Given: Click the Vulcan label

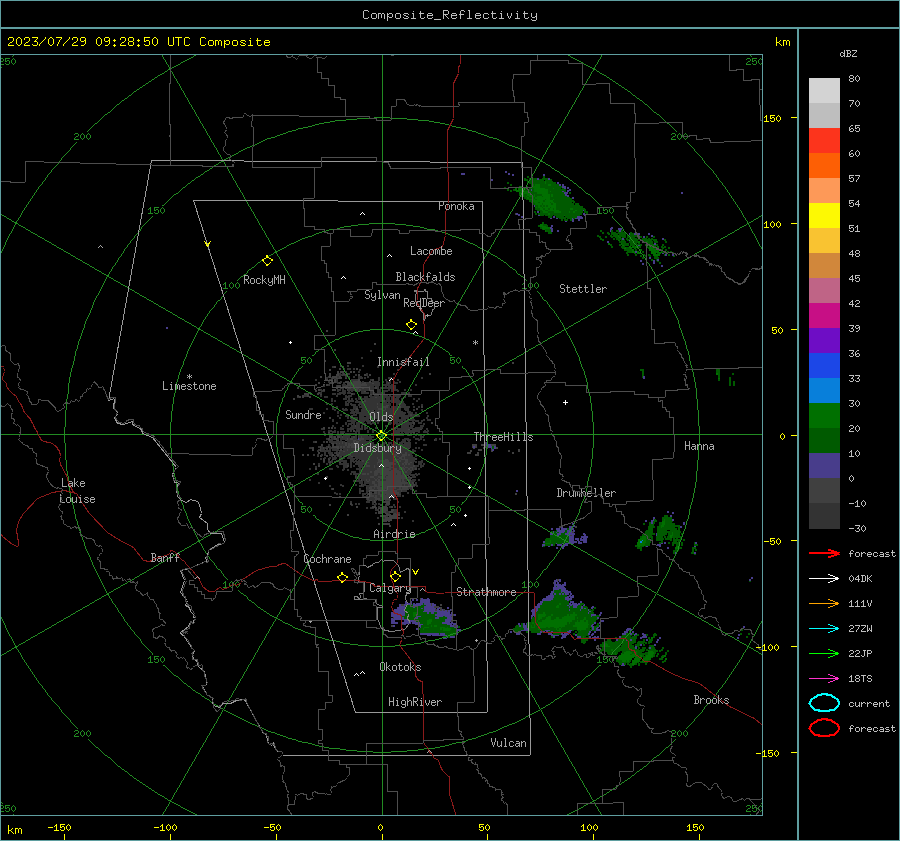Looking at the screenshot, I should coord(509,743).
